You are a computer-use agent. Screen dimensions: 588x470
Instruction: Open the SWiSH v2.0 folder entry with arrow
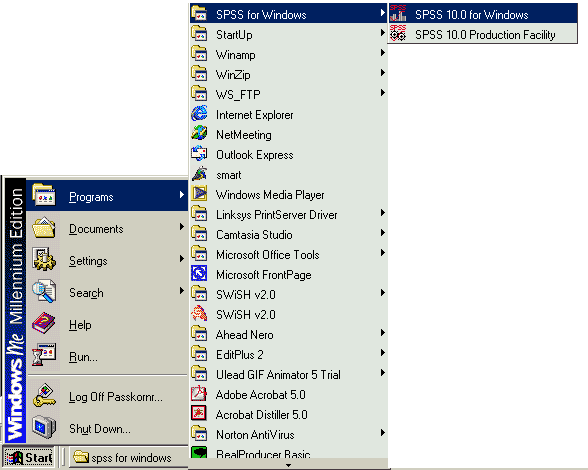289,294
